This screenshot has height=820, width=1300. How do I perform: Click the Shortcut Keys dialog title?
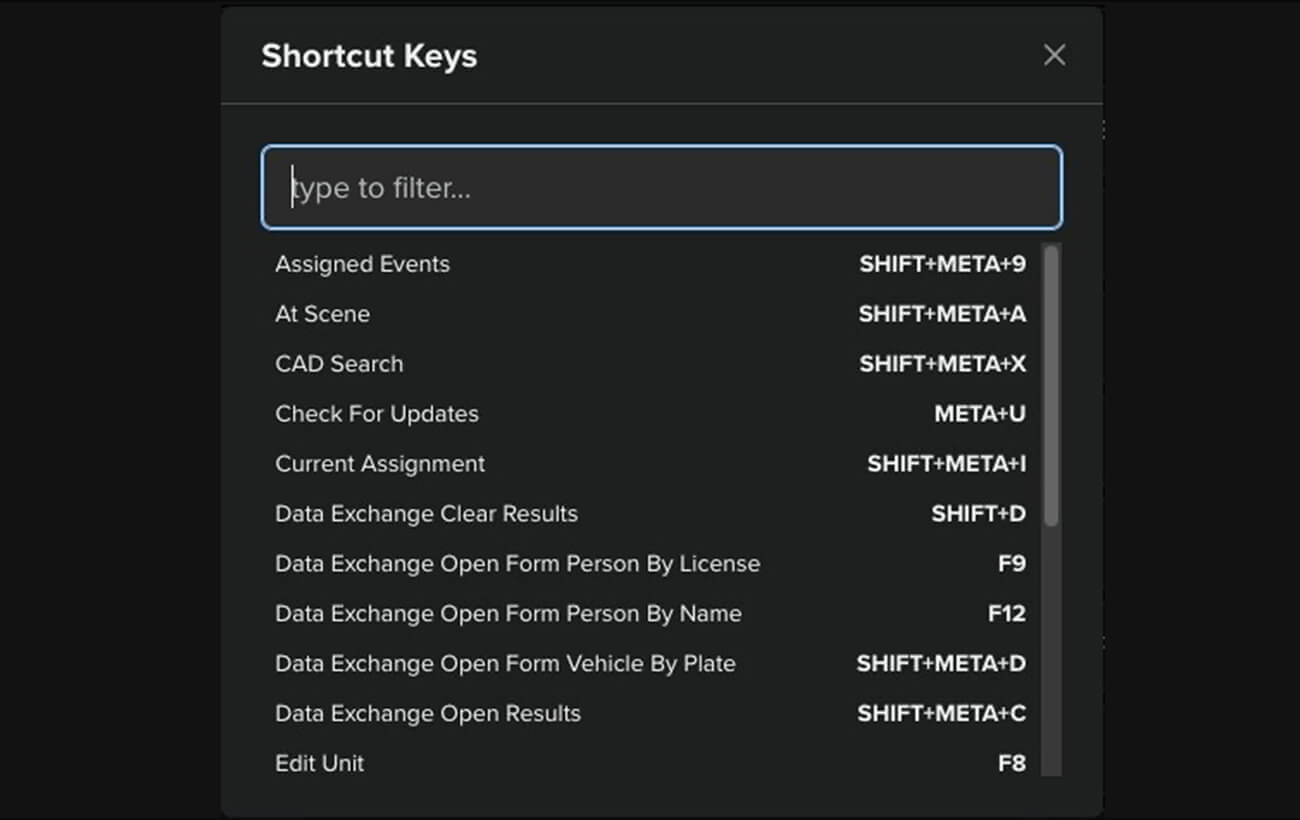(369, 56)
